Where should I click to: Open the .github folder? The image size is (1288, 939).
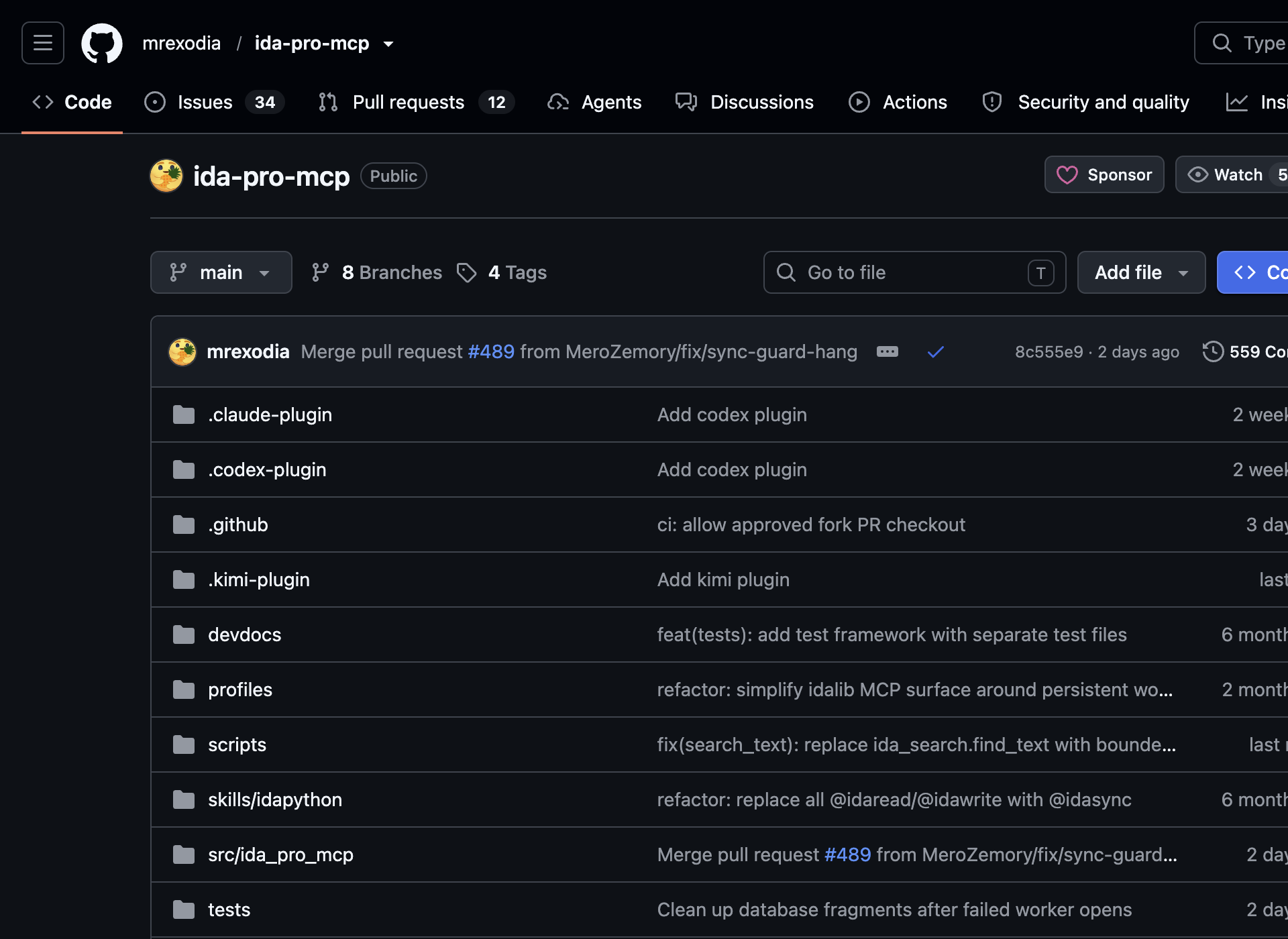(238, 524)
